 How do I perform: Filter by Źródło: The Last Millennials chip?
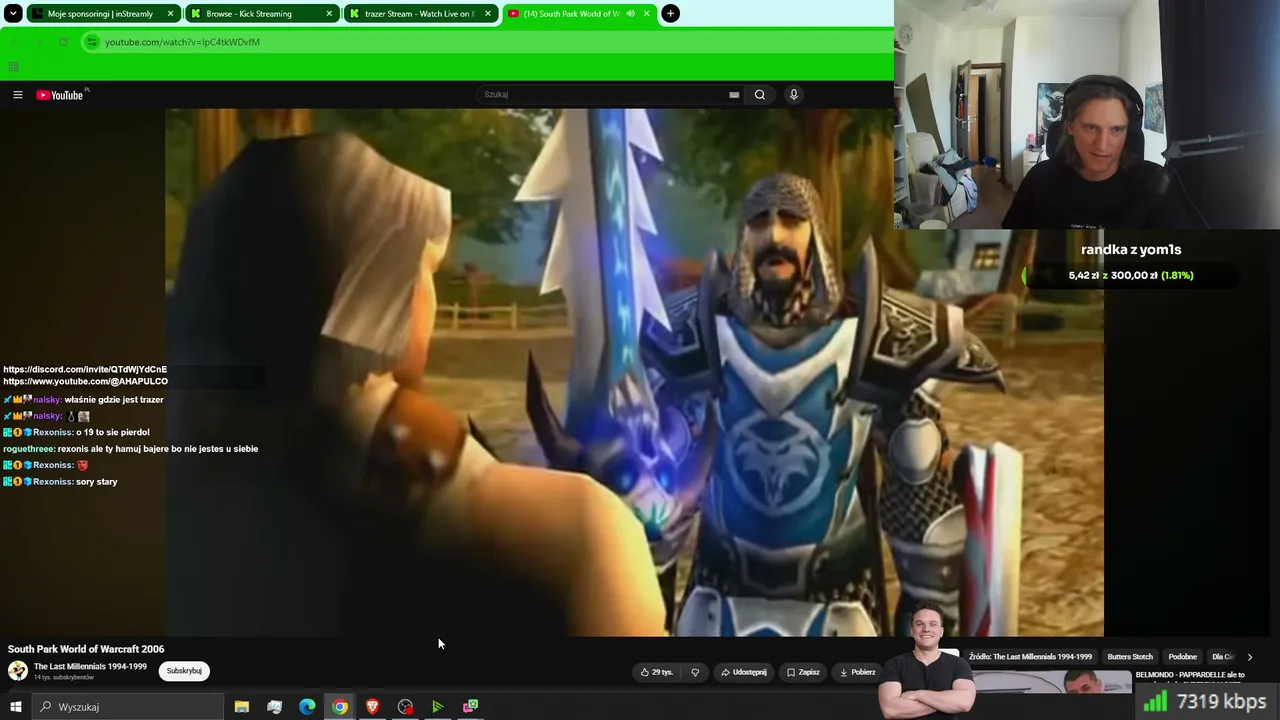(1030, 657)
